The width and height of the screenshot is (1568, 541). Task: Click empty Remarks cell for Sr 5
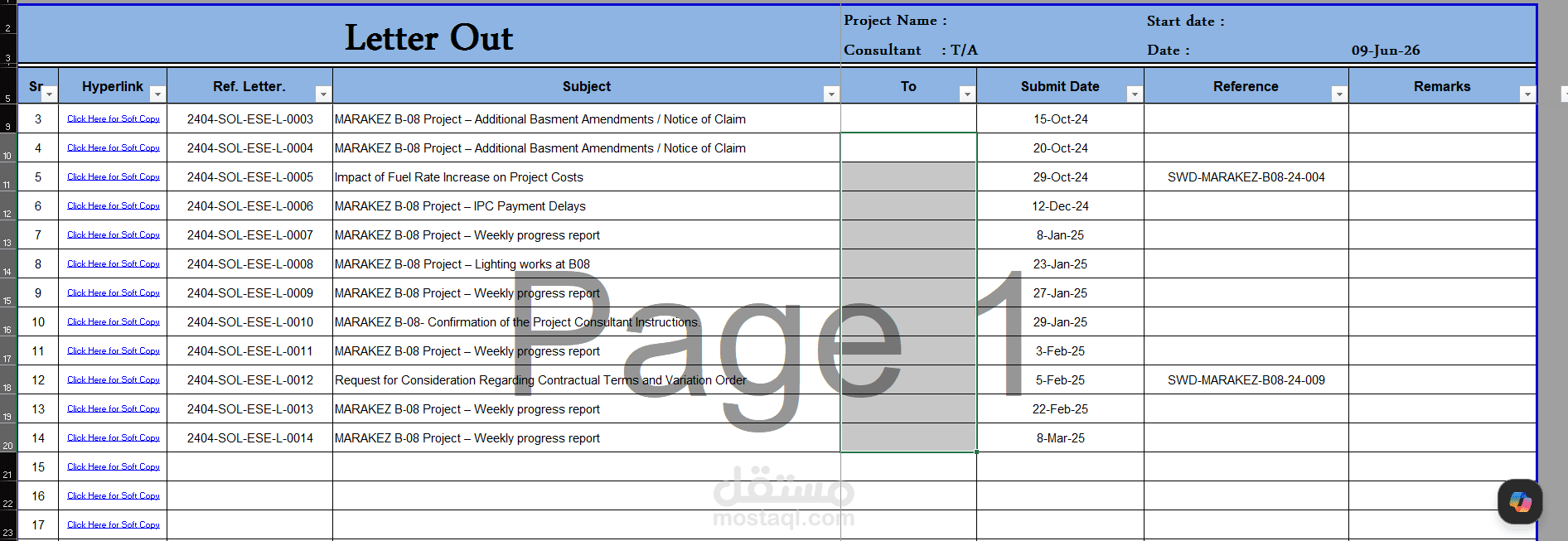(x=1442, y=177)
